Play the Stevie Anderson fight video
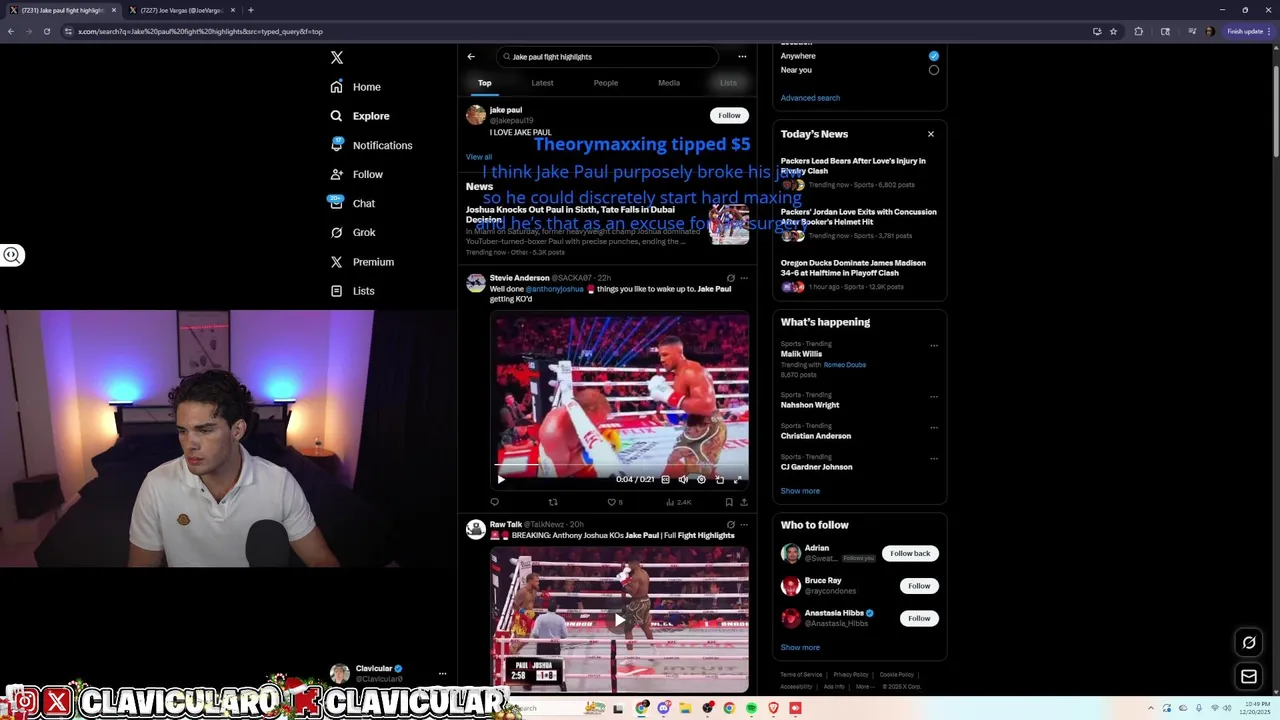Image resolution: width=1280 pixels, height=720 pixels. point(501,479)
